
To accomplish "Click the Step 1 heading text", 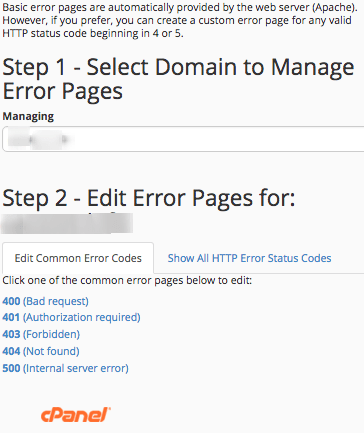I will pyautogui.click(x=178, y=79).
